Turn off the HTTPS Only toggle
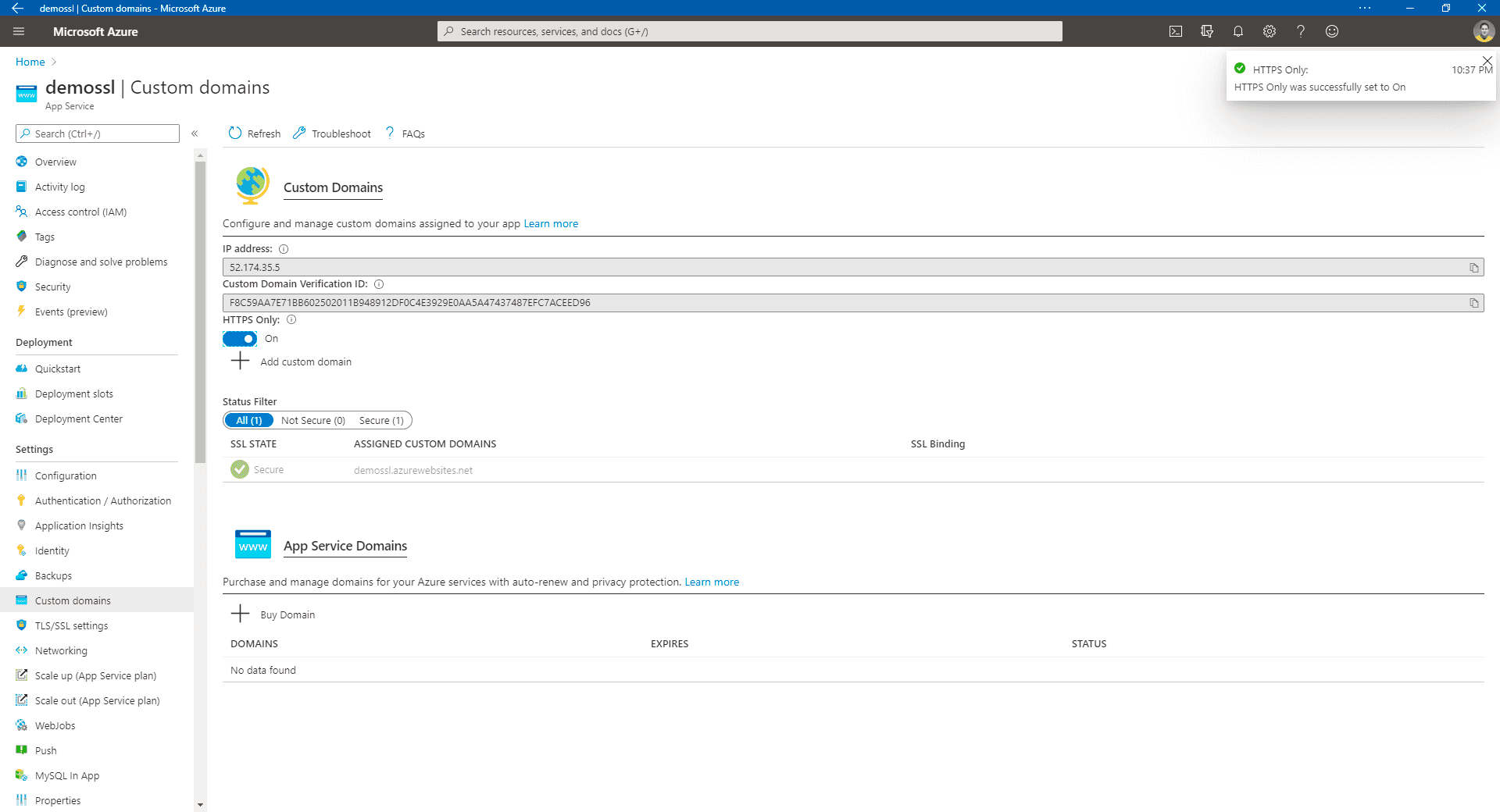The height and width of the screenshot is (812, 1500). 240,339
